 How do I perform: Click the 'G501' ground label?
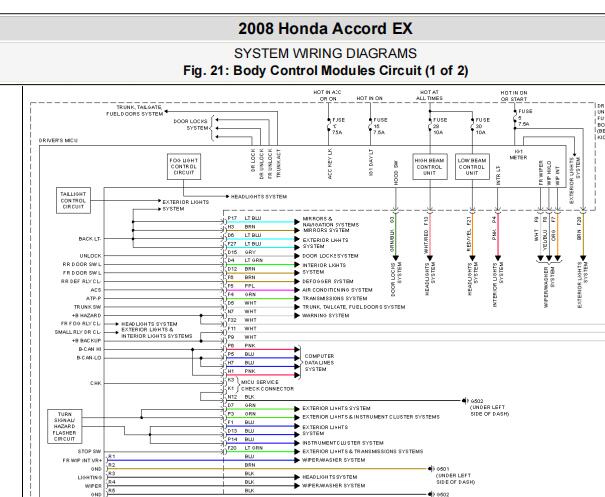coord(443,469)
